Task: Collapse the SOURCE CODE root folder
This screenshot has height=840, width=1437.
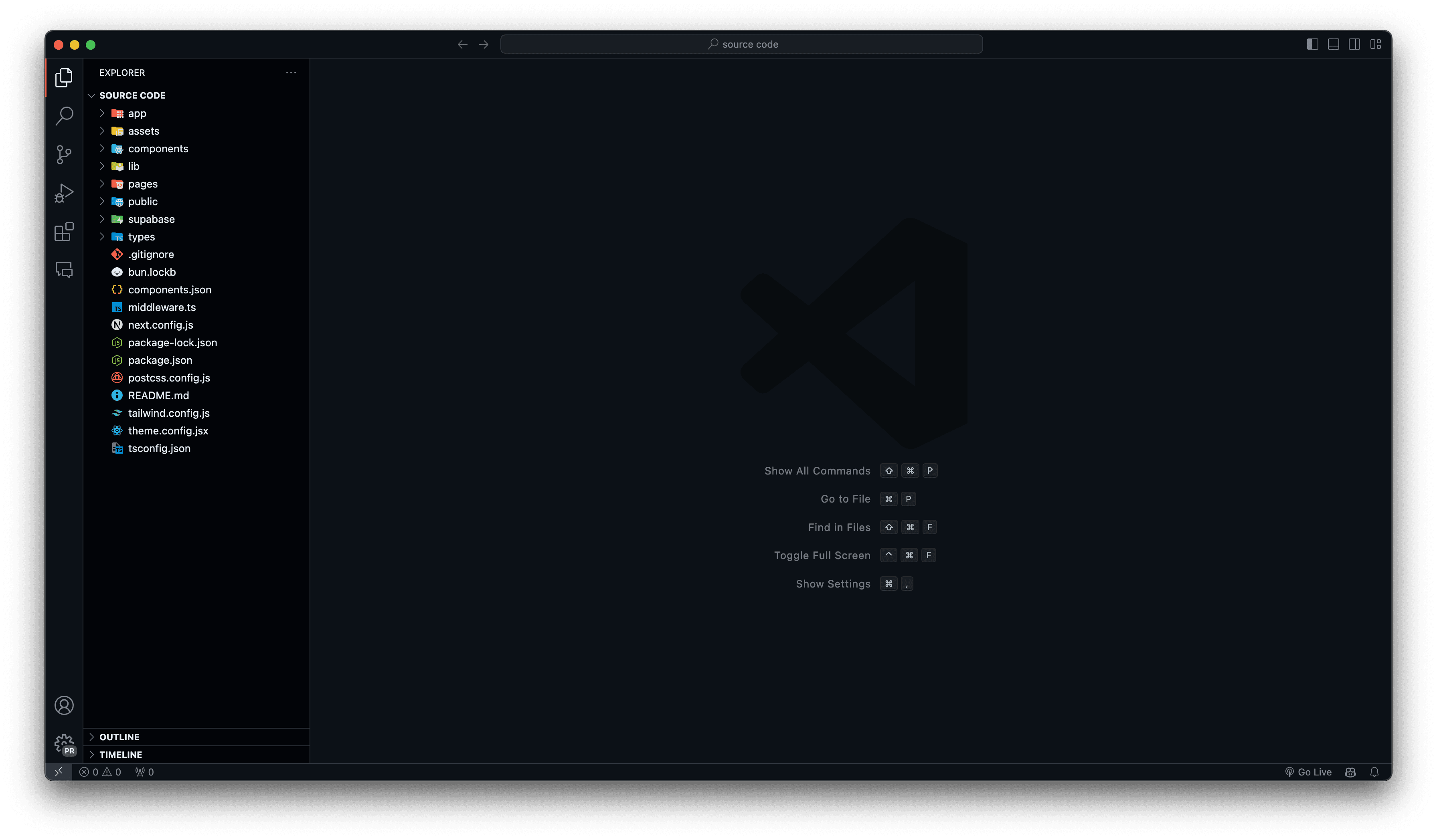Action: coord(196,95)
